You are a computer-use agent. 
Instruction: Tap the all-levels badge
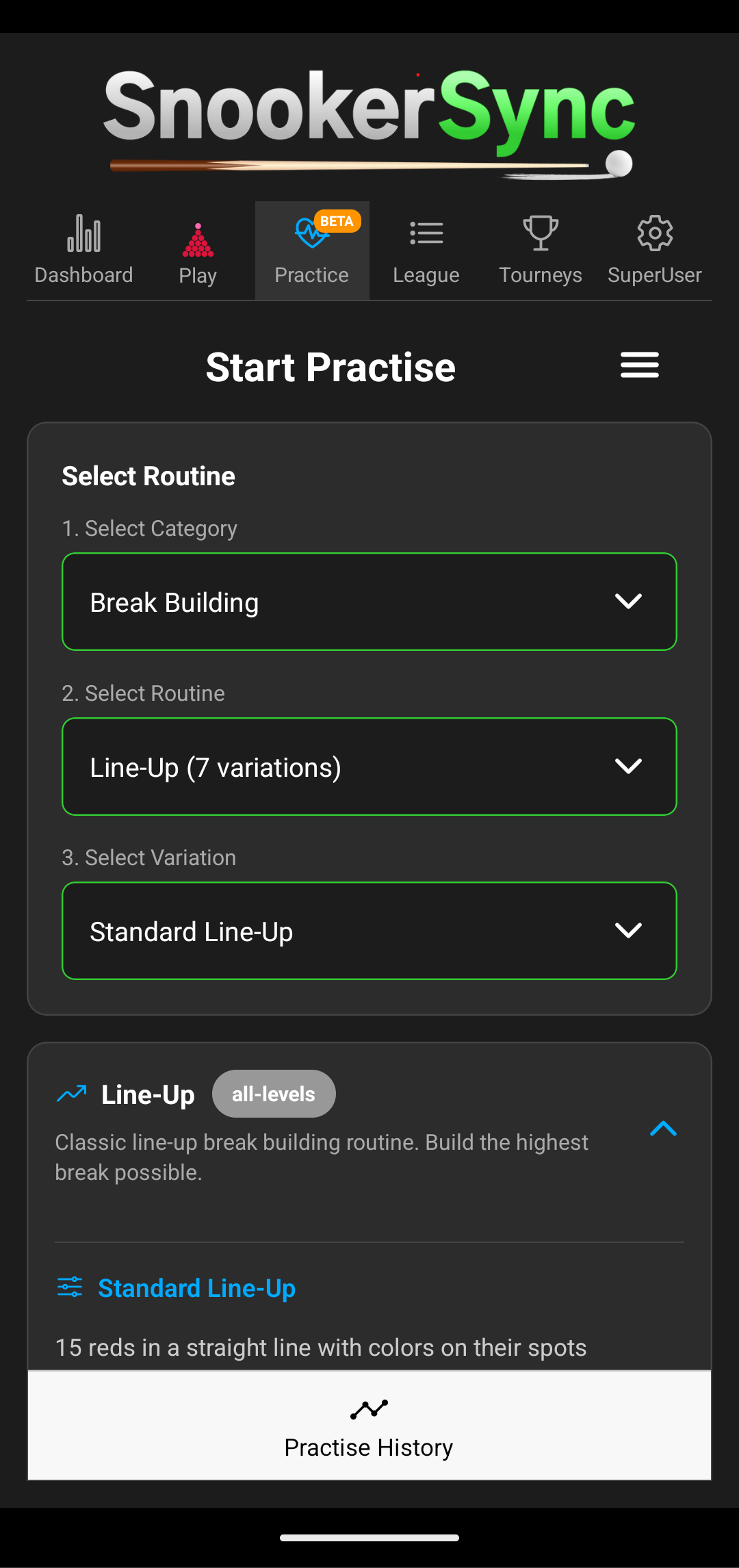coord(274,1094)
